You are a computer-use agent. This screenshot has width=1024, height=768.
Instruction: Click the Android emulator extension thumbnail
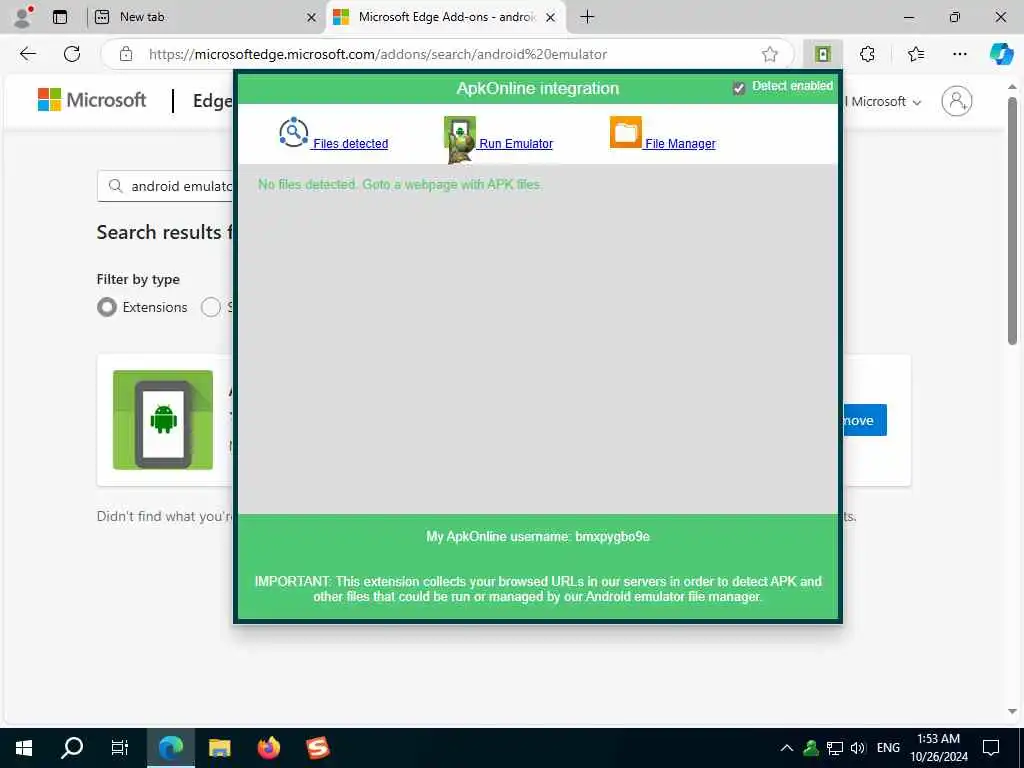[163, 420]
